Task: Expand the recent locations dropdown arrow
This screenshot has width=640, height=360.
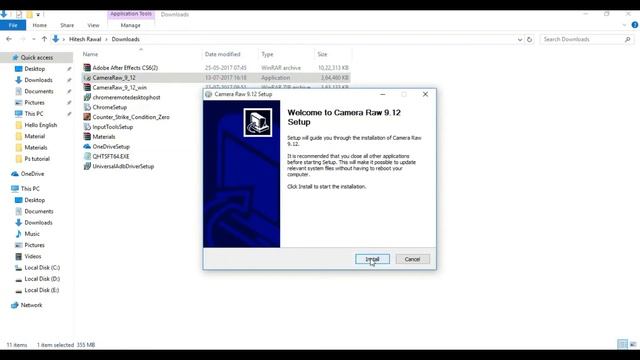Action: pos(33,39)
